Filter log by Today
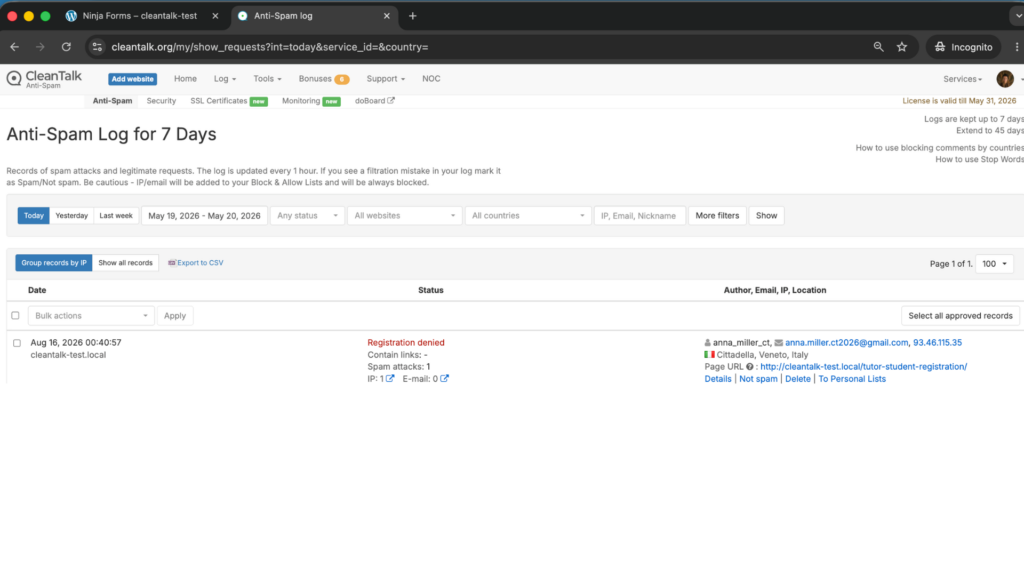Screen dimensions: 1024x576 pyautogui.click(x=33, y=216)
